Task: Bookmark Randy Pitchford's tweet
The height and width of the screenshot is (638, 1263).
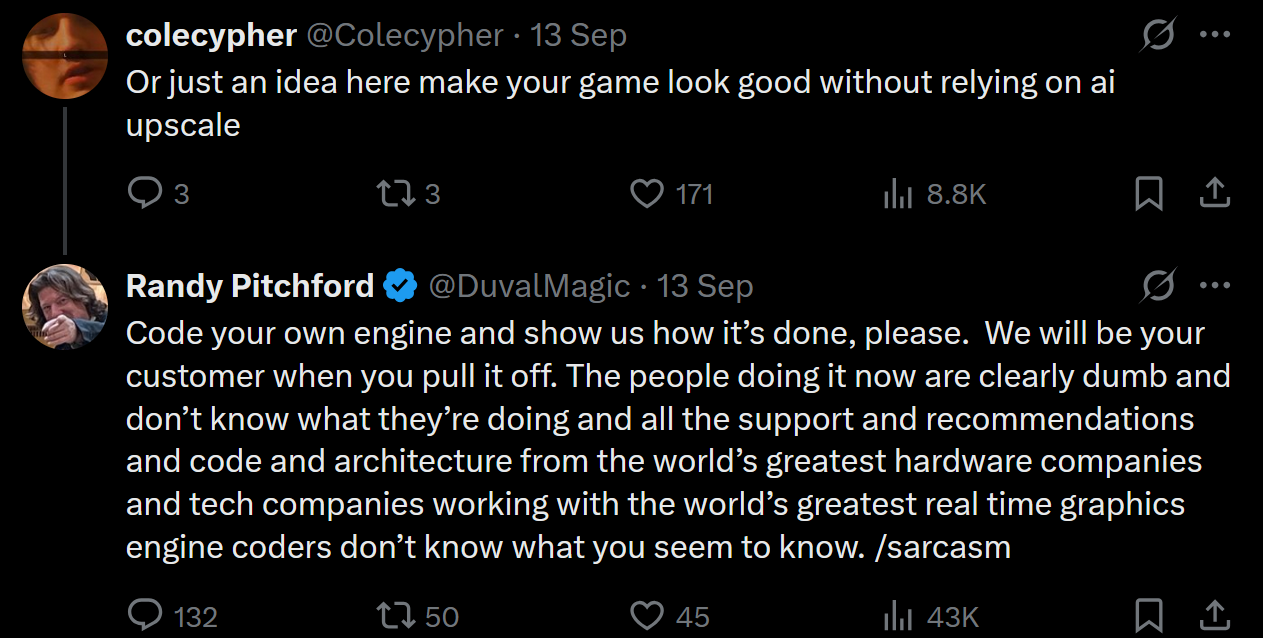Action: pyautogui.click(x=1149, y=615)
